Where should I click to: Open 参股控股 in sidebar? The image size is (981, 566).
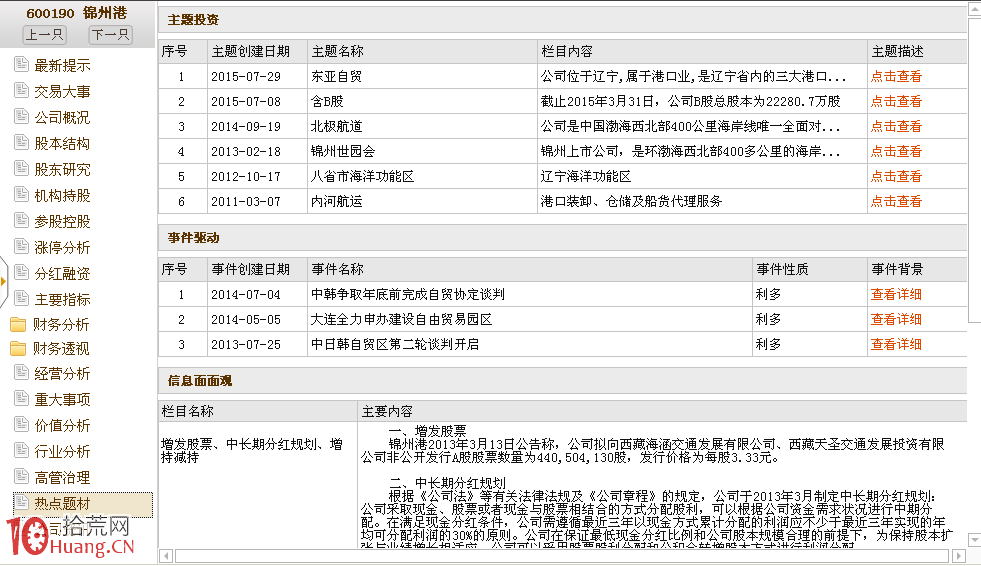click(x=62, y=221)
